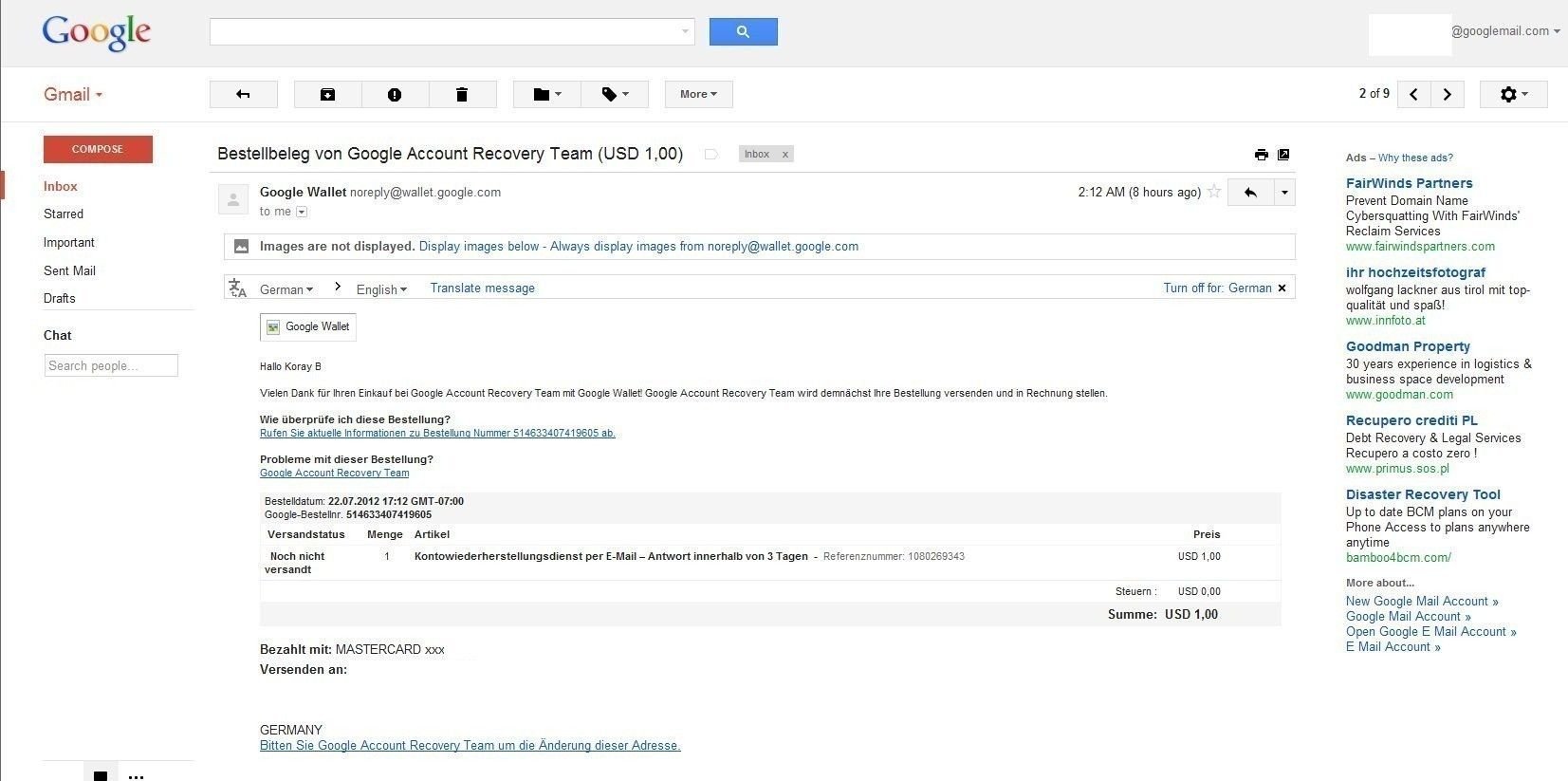Click Turn off for: German

(1217, 288)
